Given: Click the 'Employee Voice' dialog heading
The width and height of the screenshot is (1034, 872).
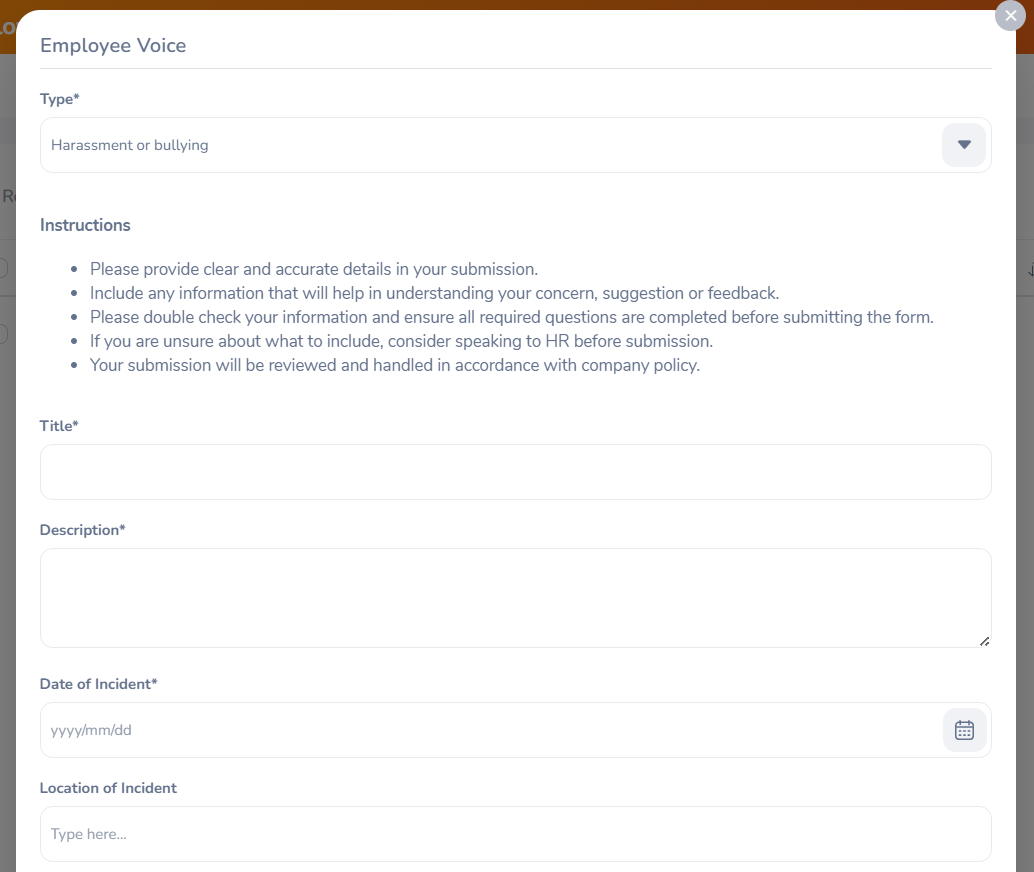Looking at the screenshot, I should (x=113, y=45).
